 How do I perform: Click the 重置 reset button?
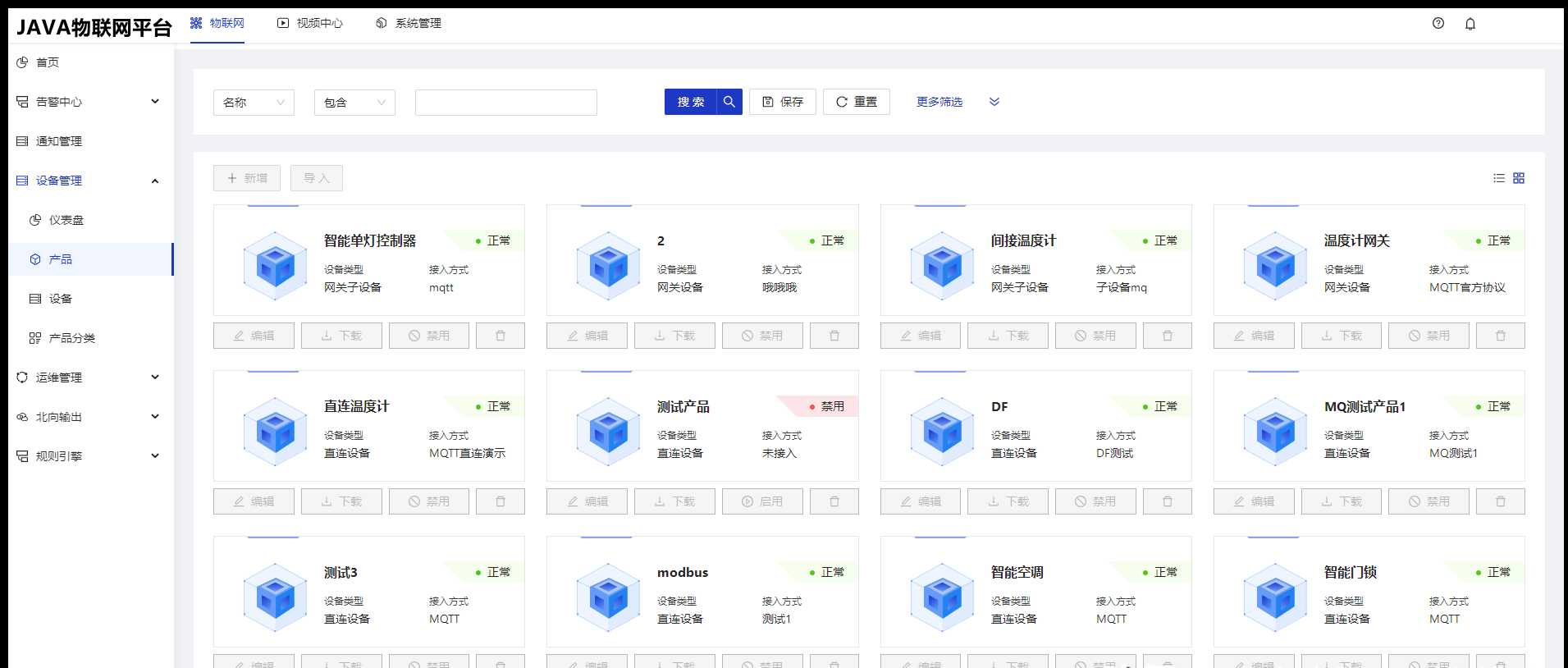point(857,102)
